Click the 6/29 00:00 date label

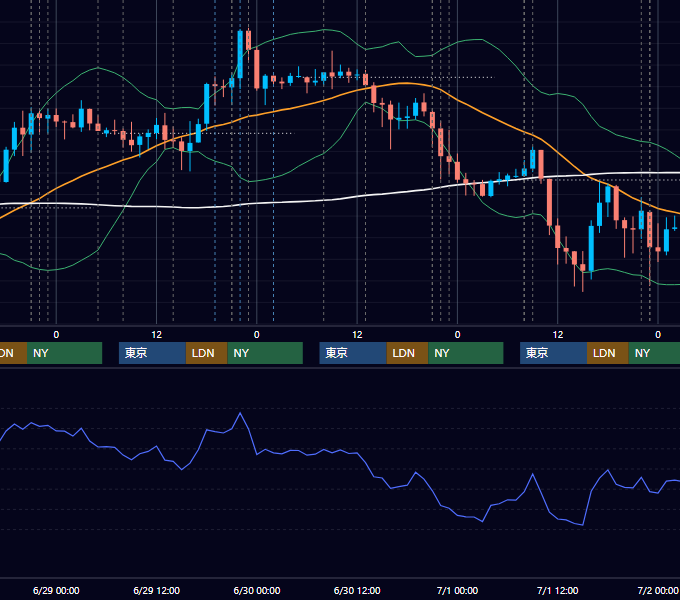(56, 590)
